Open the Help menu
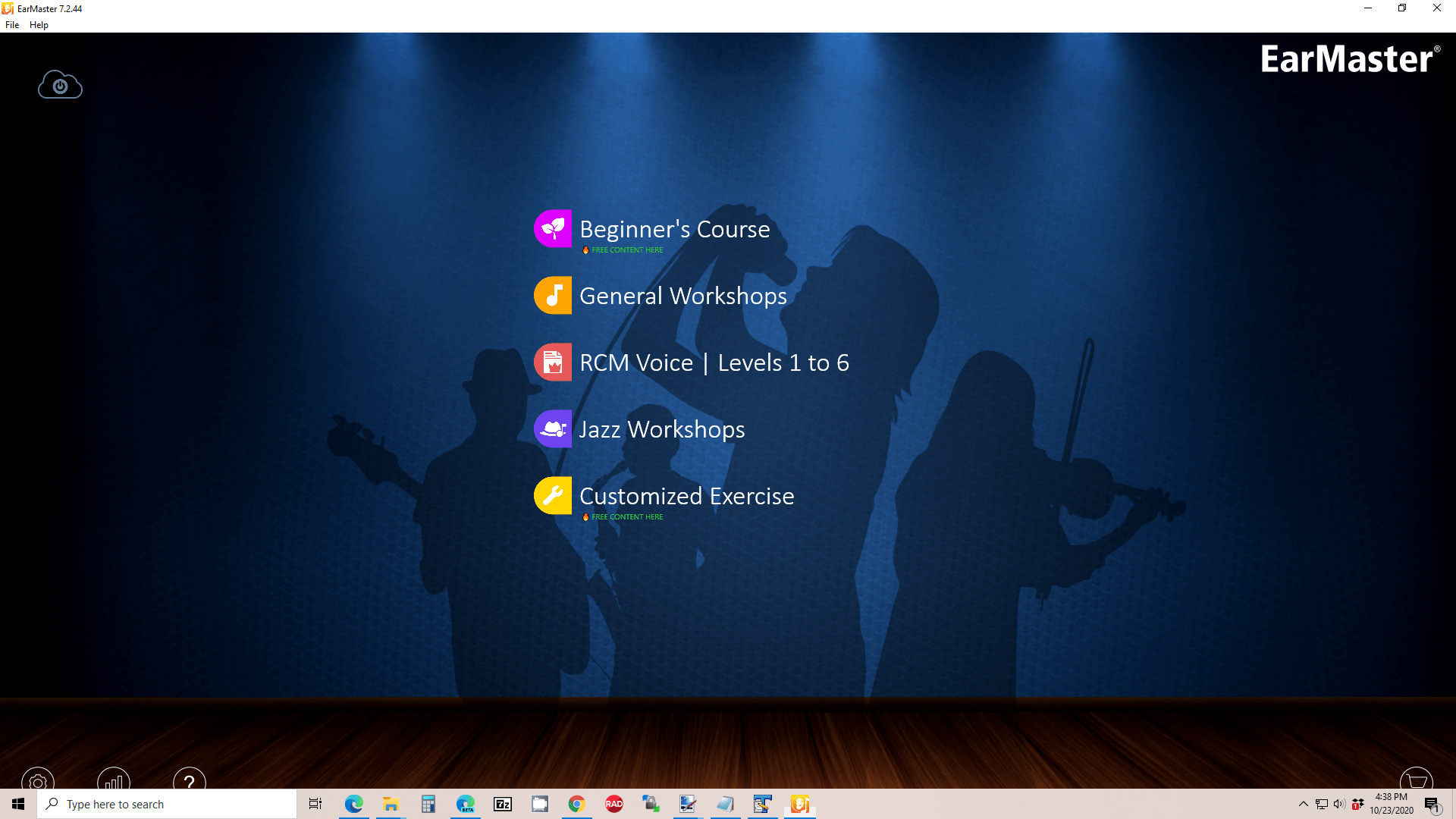This screenshot has width=1456, height=819. click(39, 25)
